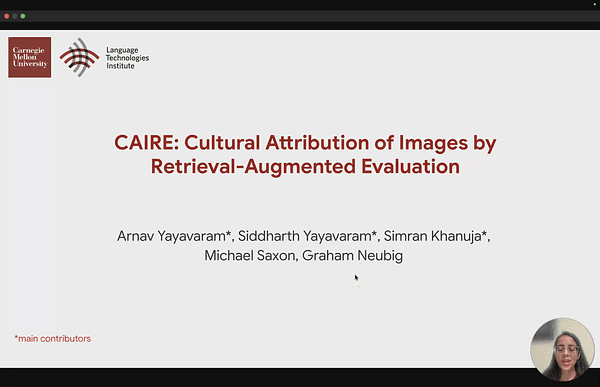Click author name "Graham Neubig"
Screen dimensions: 600x387
352,255
